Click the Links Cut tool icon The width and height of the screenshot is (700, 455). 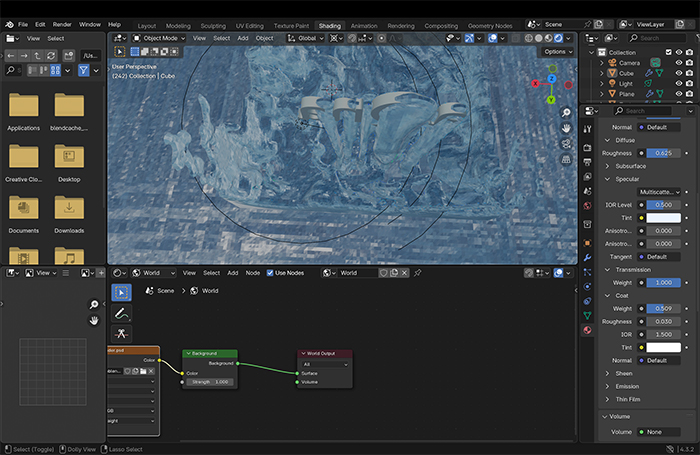[x=121, y=334]
